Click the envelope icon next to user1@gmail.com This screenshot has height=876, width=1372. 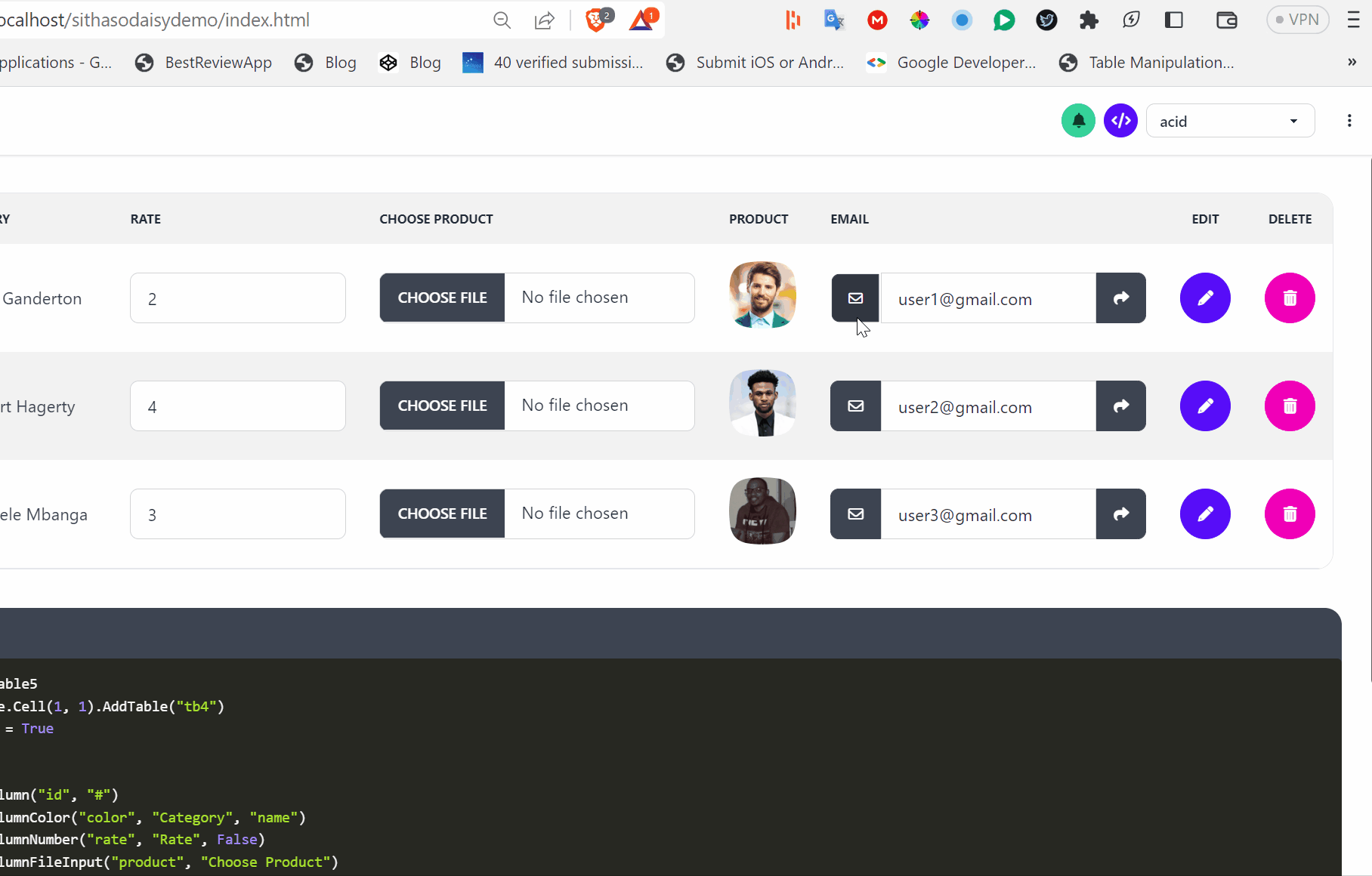(854, 298)
